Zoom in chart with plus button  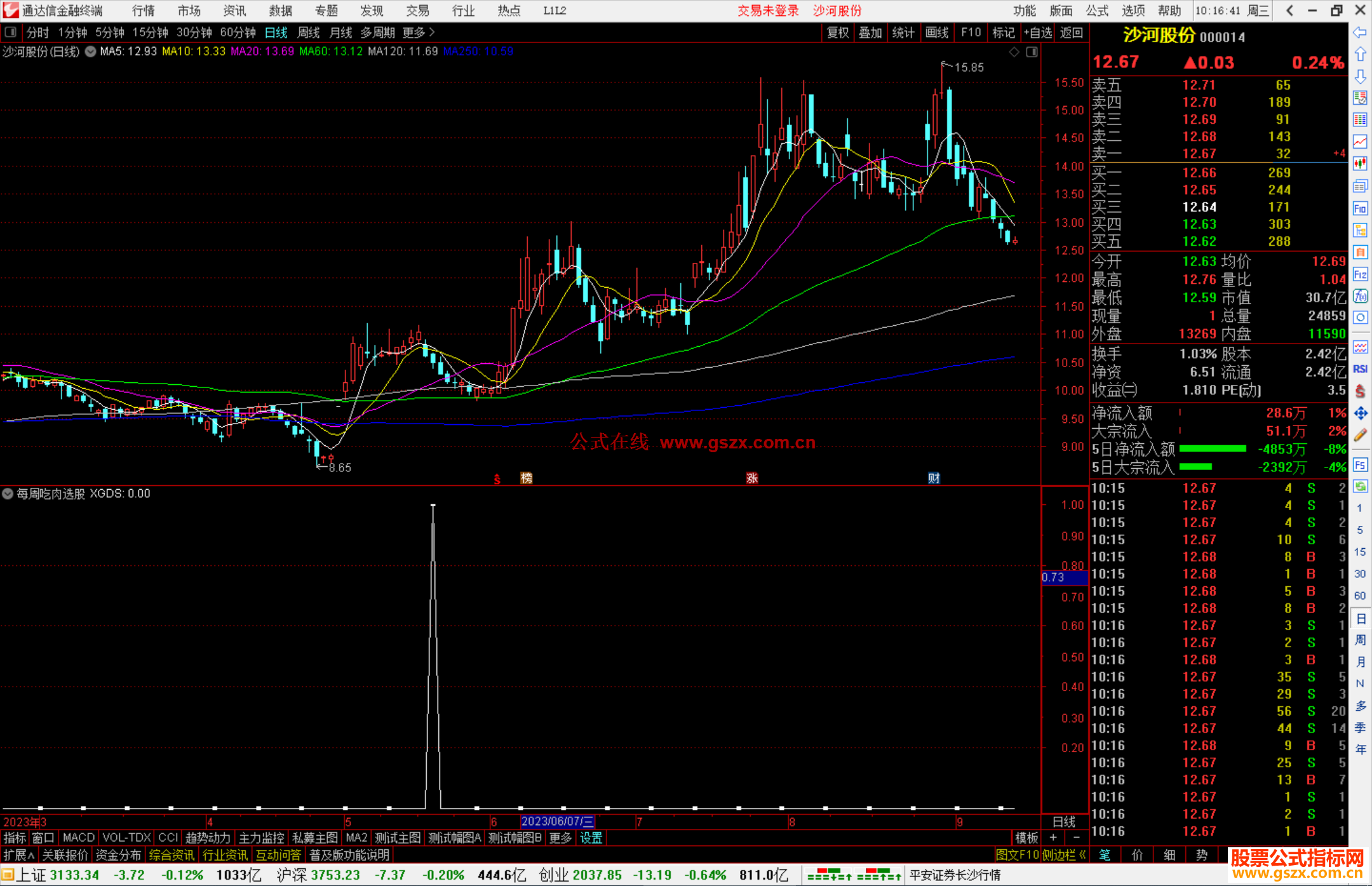click(1054, 838)
